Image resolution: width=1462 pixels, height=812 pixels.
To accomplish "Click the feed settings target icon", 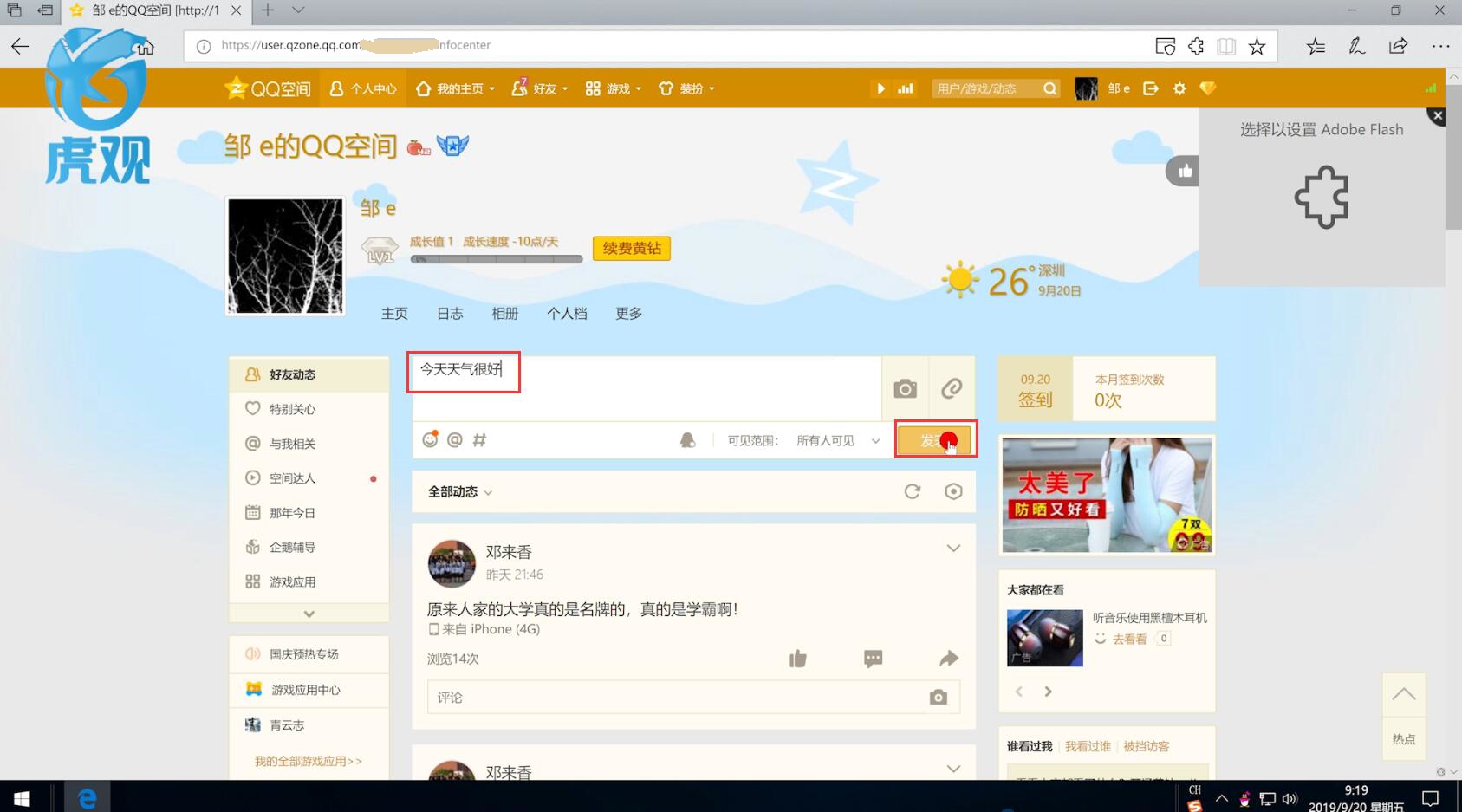I will (953, 491).
